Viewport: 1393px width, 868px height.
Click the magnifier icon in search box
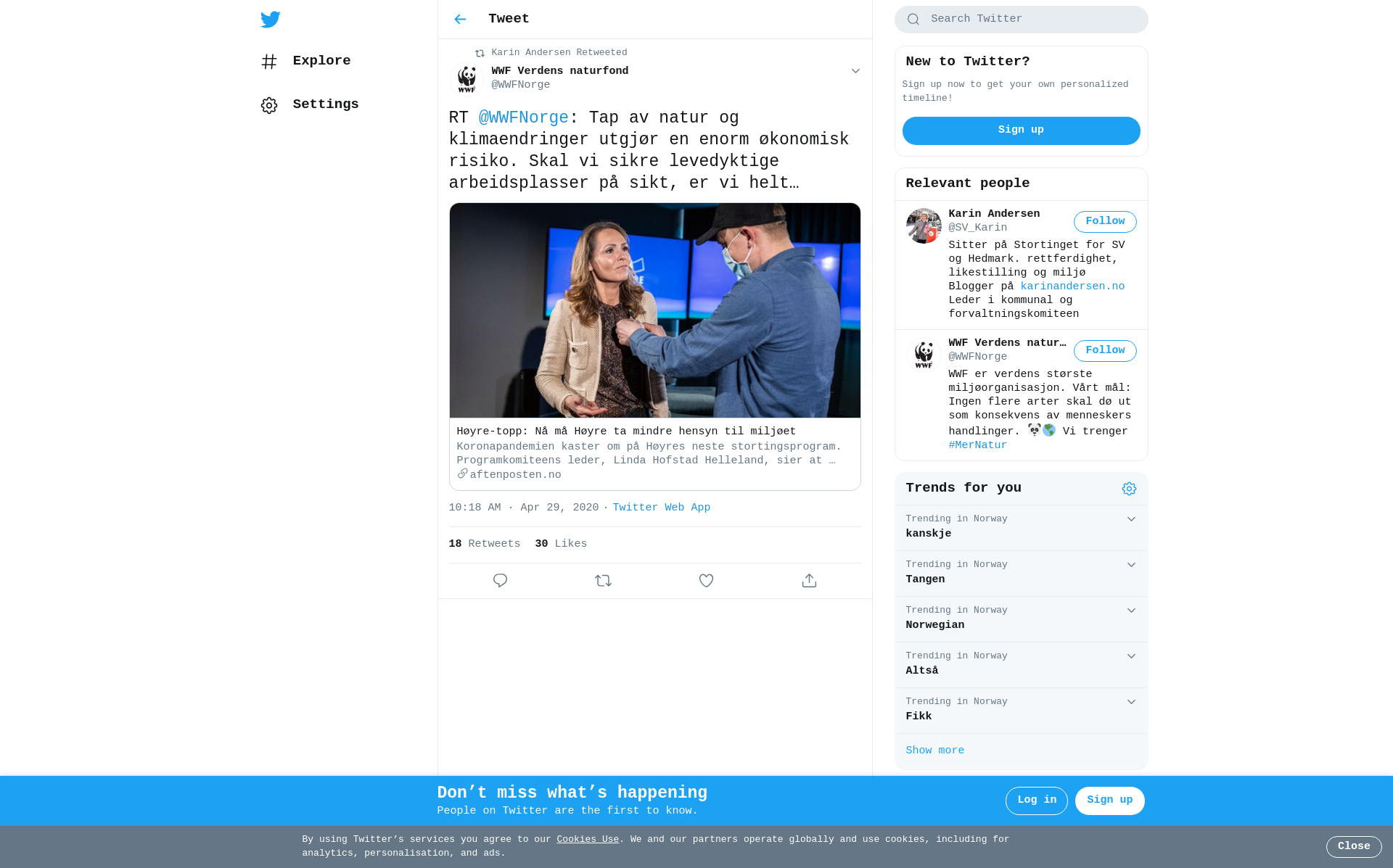click(x=913, y=20)
